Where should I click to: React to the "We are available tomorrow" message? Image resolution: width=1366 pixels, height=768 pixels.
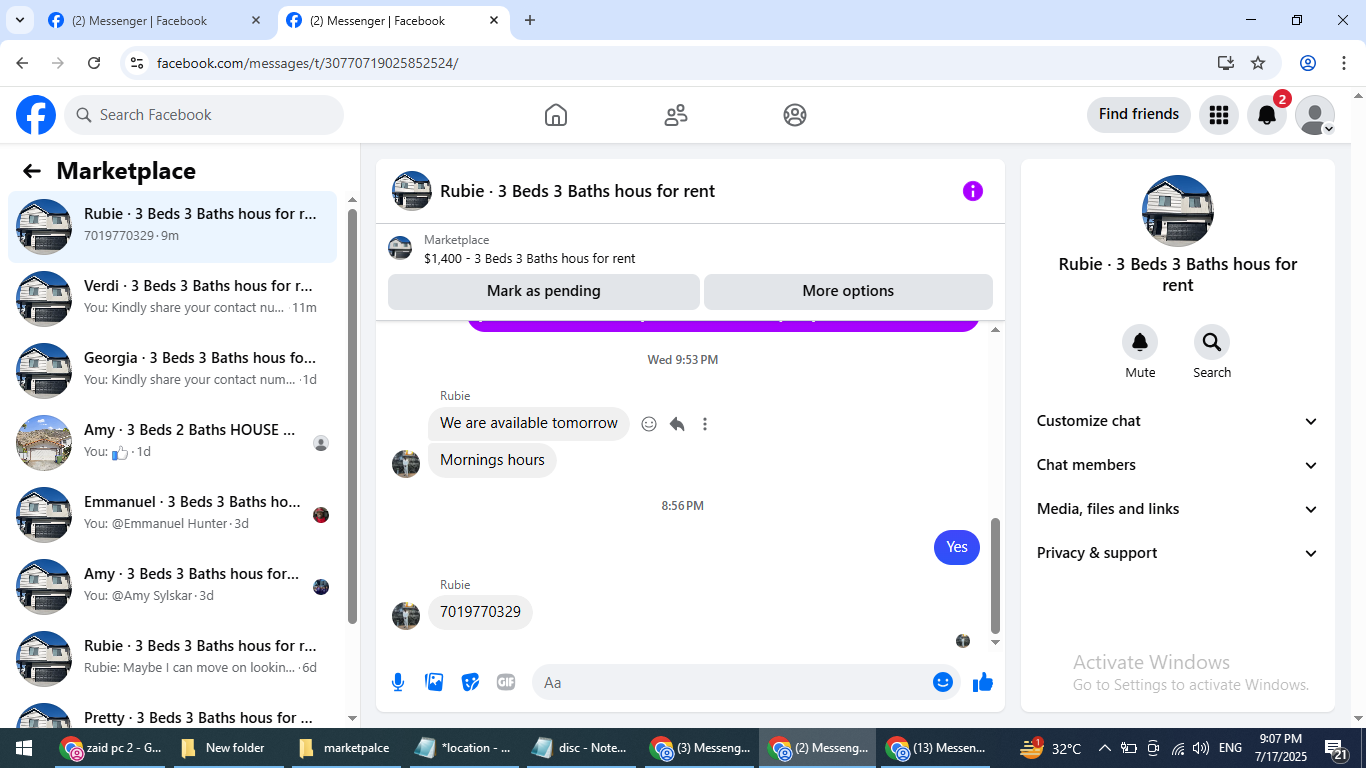coord(649,424)
